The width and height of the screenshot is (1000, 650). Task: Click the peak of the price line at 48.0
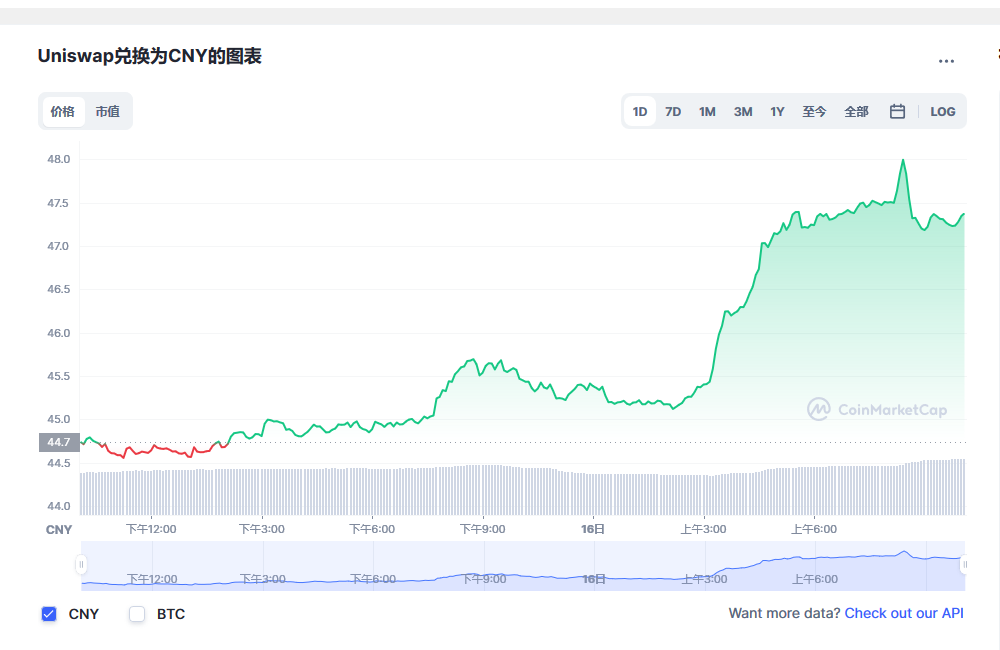click(x=903, y=160)
